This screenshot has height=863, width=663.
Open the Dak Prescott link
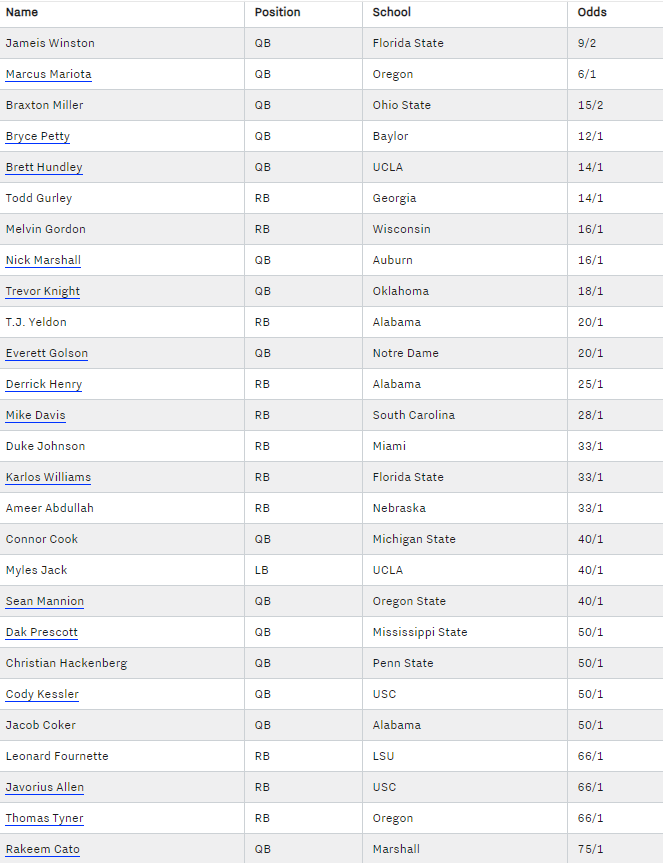tap(41, 632)
